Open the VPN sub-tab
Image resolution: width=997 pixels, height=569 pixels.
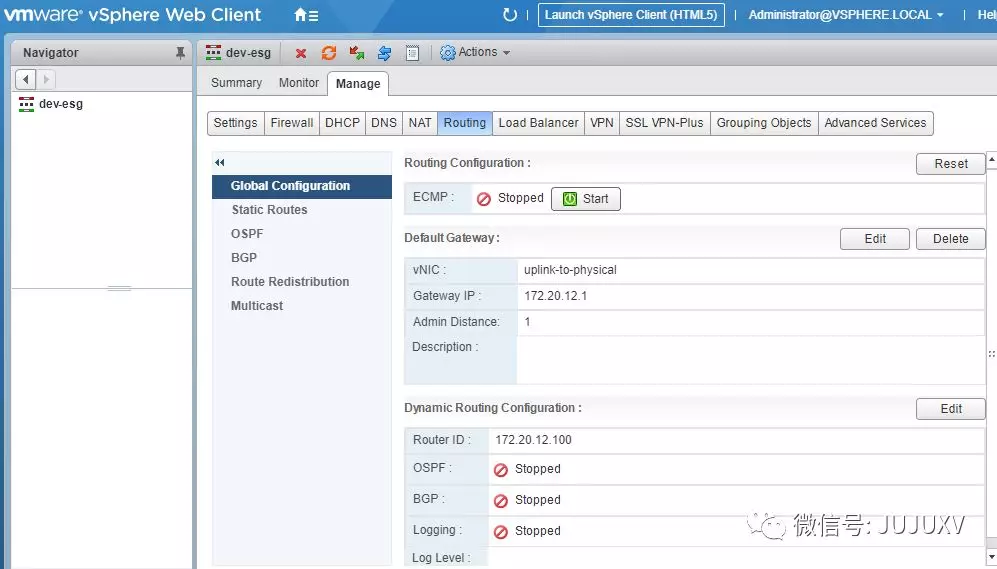[602, 123]
